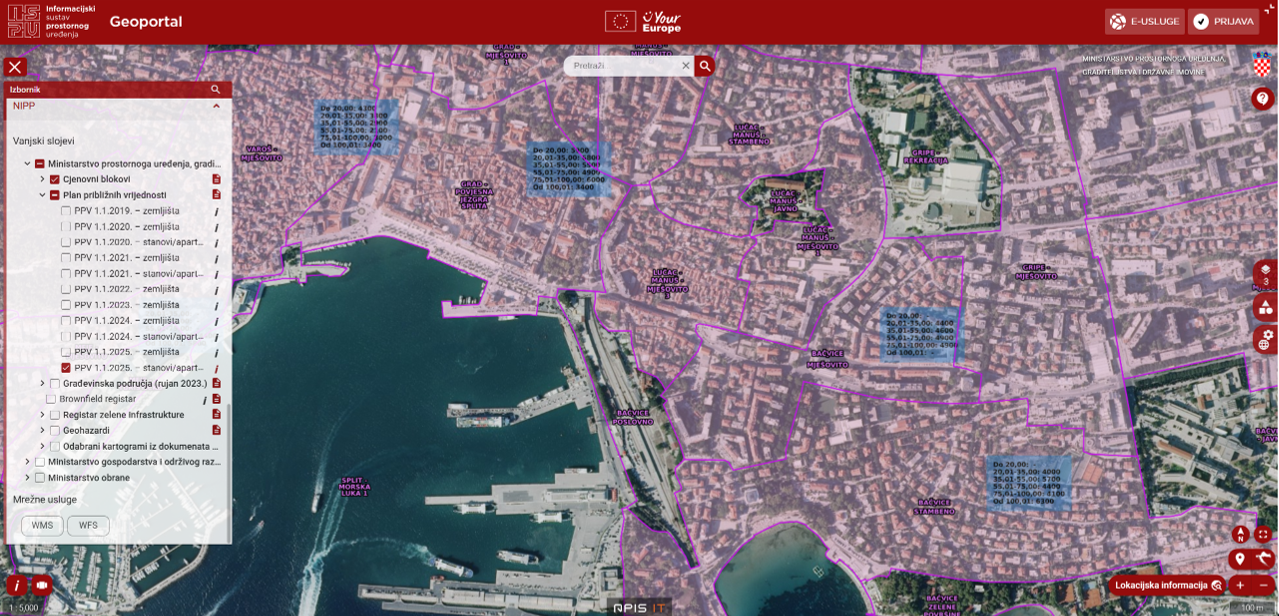Screen dimensions: 1279x616
Task: Reset map orientation to north
Action: point(1240,535)
